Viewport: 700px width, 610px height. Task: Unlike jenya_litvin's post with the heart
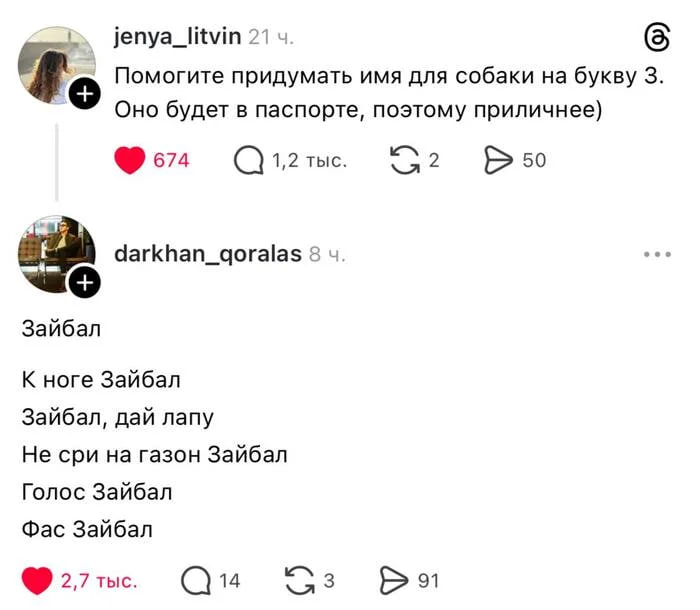click(130, 161)
